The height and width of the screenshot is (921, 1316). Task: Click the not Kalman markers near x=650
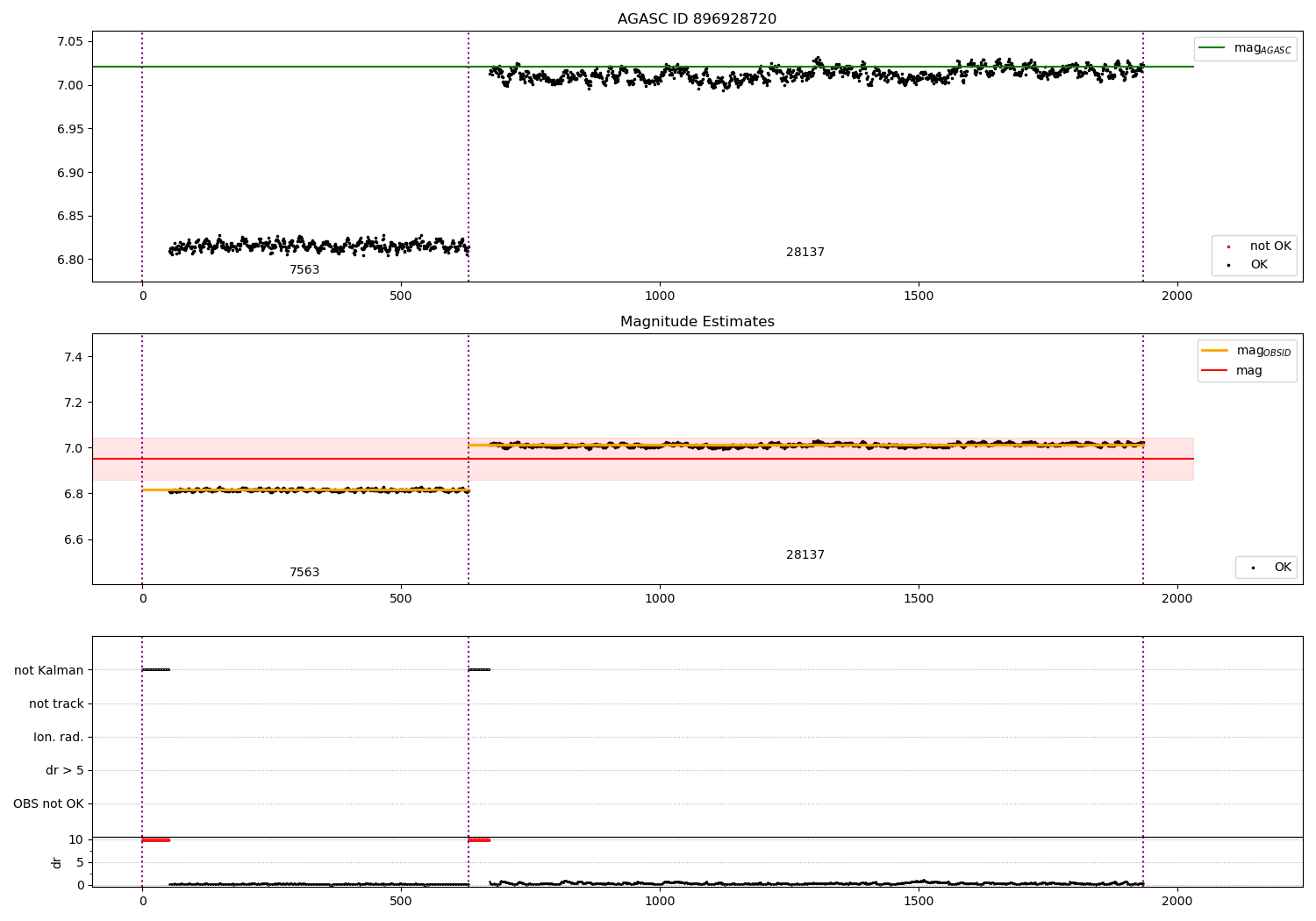coord(479,670)
